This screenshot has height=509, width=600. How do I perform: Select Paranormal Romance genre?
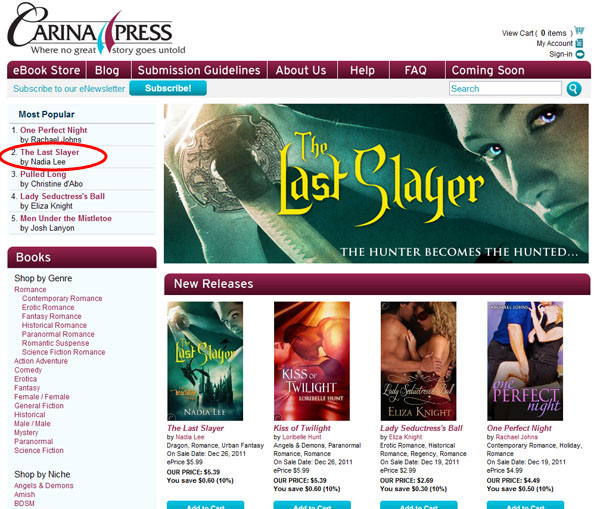(x=58, y=334)
